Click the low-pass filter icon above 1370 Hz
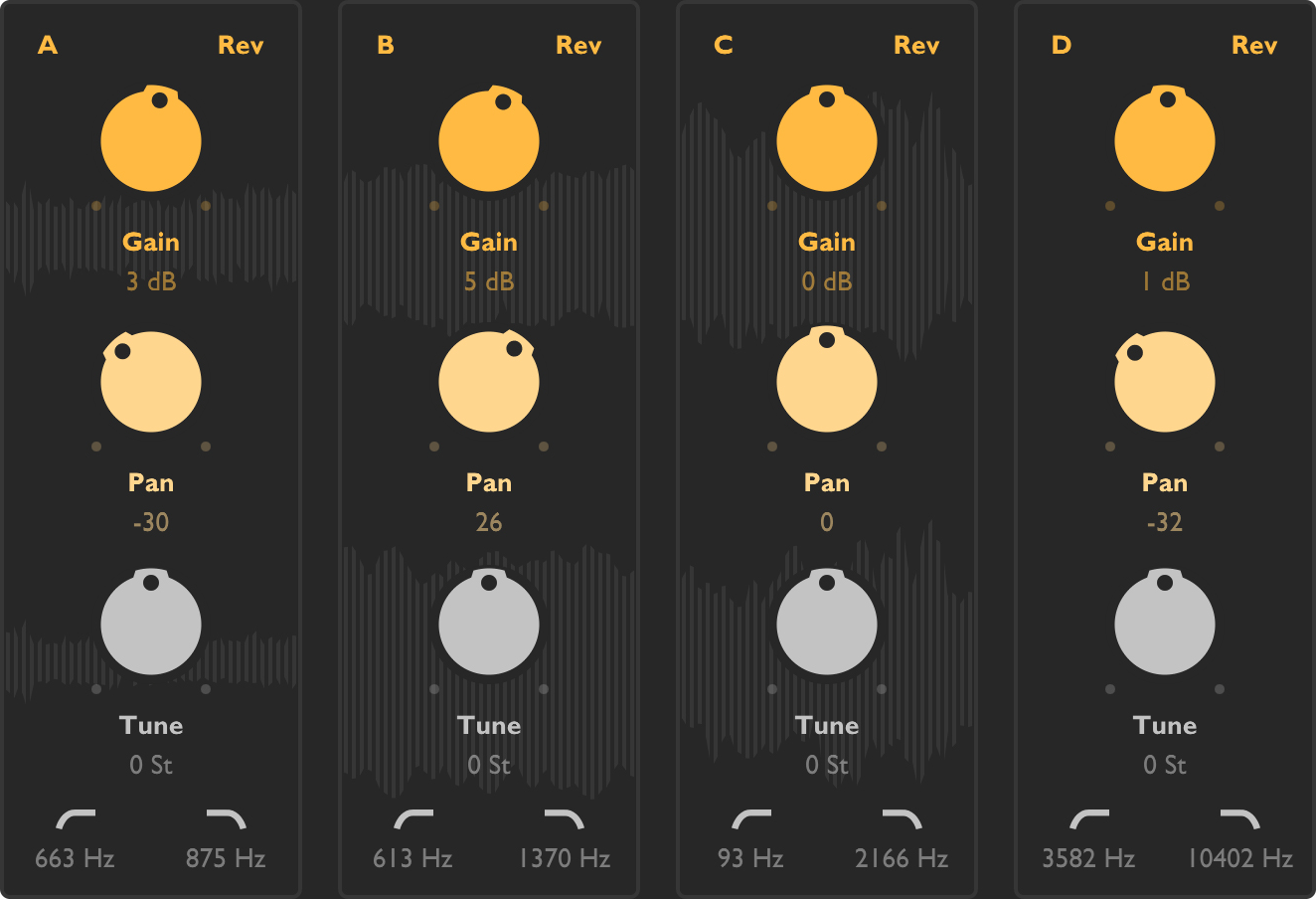Screen dimensions: 1316x899 [564, 819]
